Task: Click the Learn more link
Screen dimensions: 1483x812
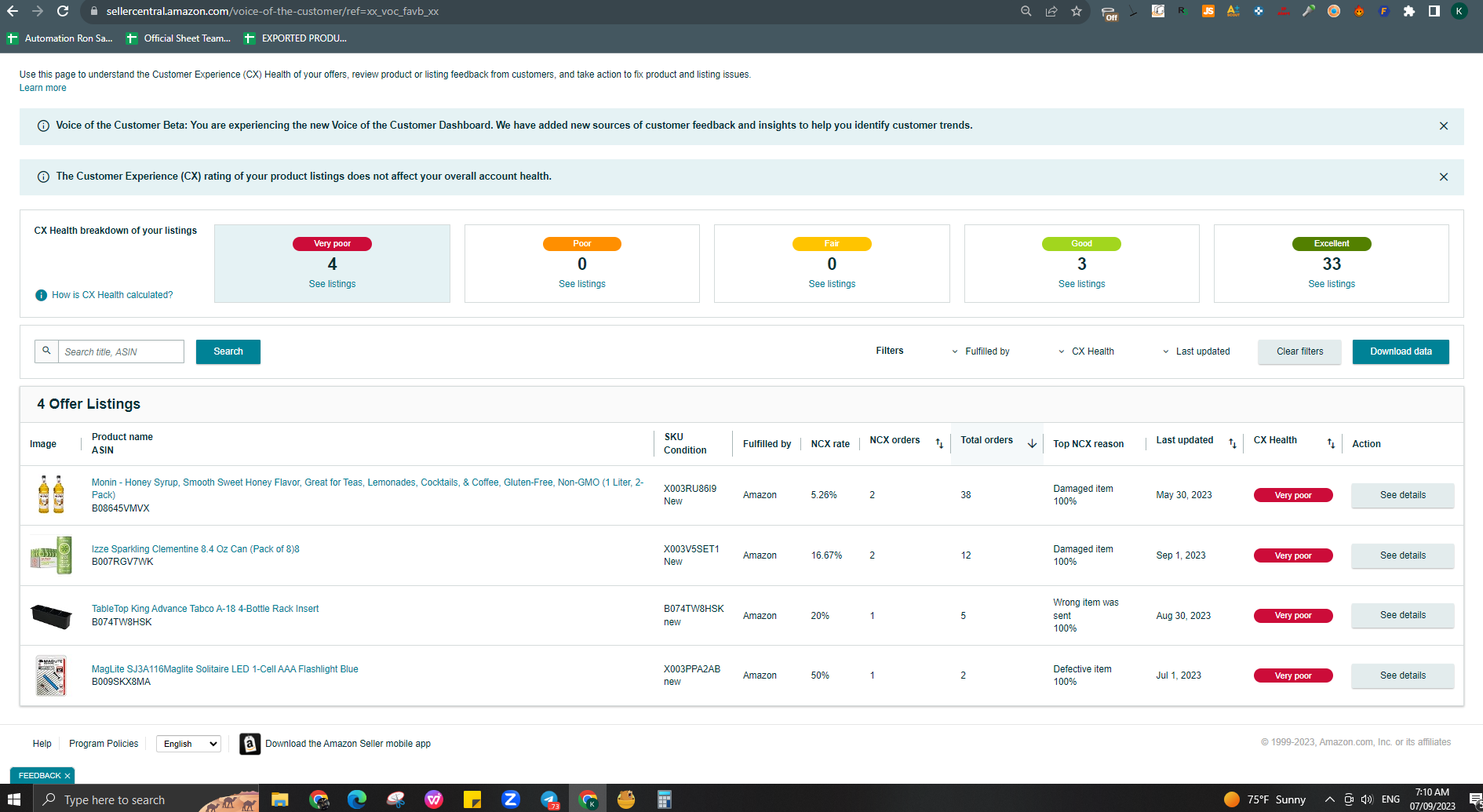Action: (43, 88)
